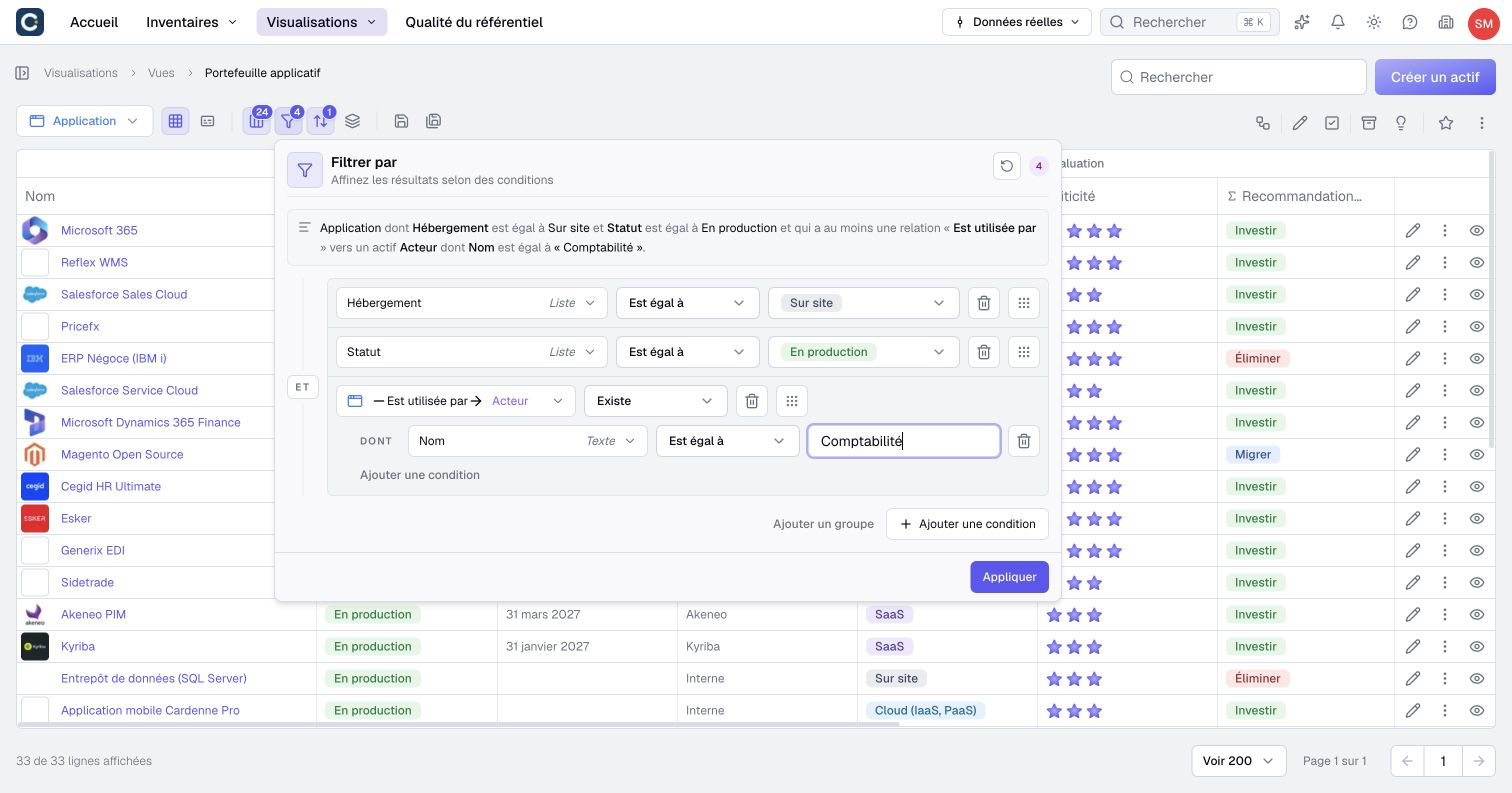
Task: Click the Comptabilité text input field
Action: [904, 441]
